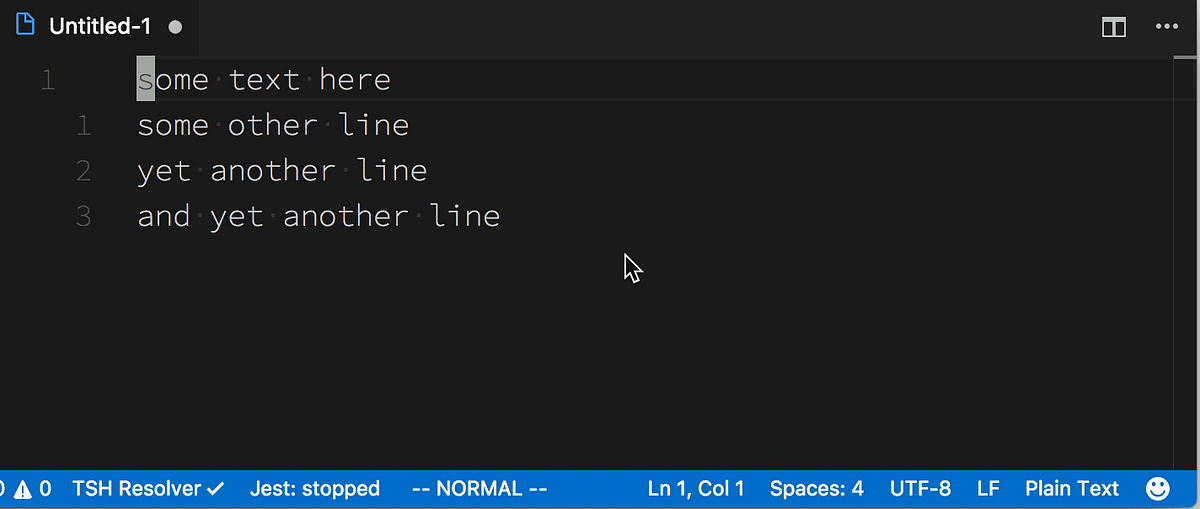Image resolution: width=1200 pixels, height=509 pixels.
Task: Click line number 3 in the gutter
Action: [83, 216]
